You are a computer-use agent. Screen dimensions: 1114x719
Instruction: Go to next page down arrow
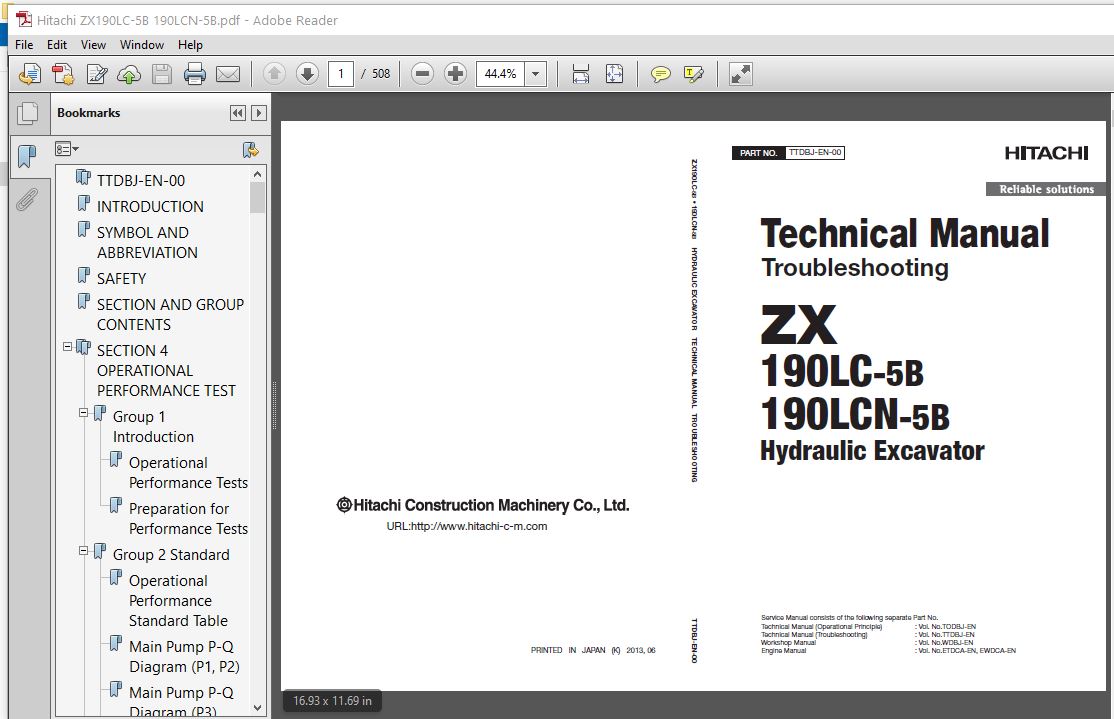pyautogui.click(x=307, y=73)
